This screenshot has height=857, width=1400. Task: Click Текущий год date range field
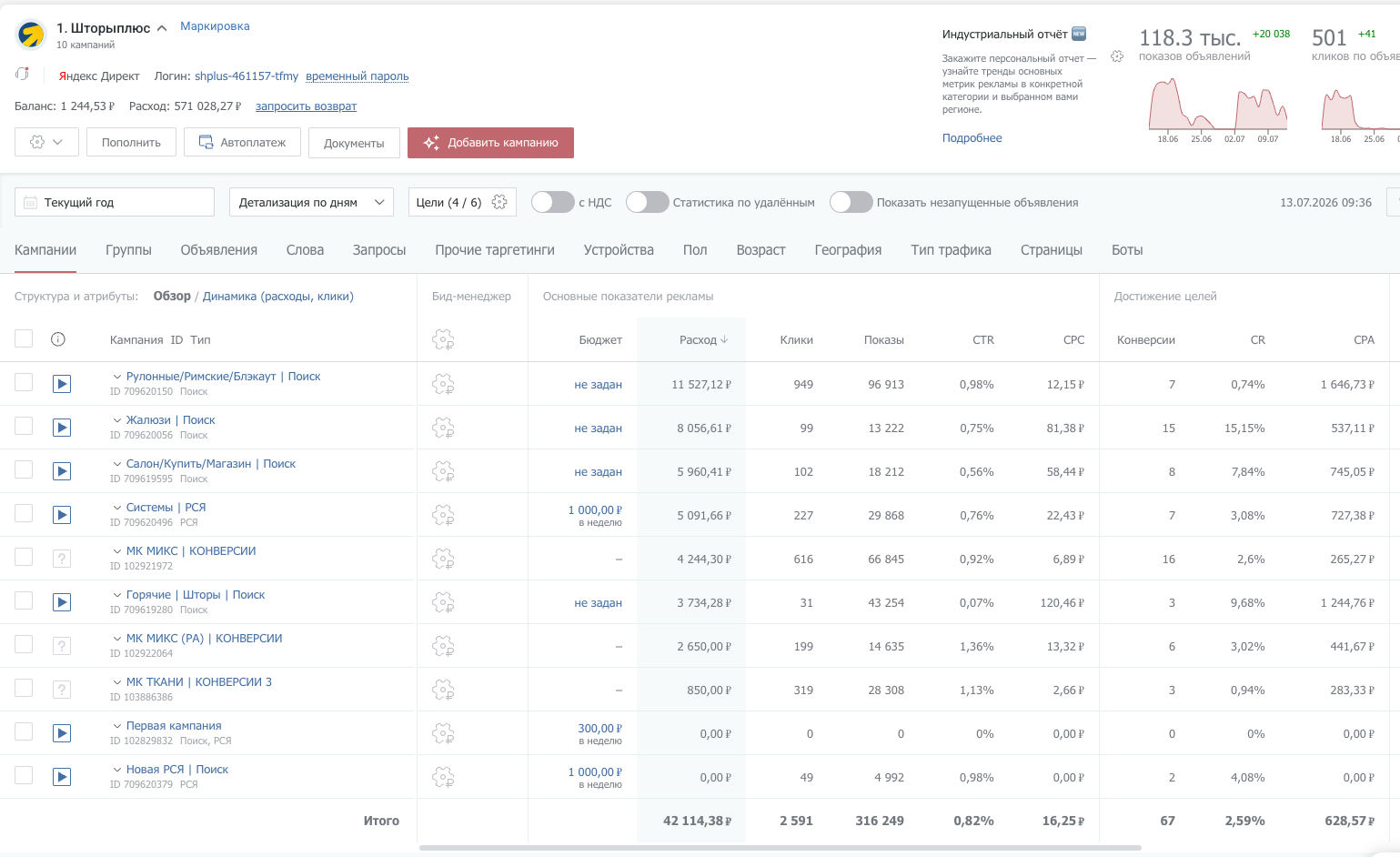click(x=115, y=202)
